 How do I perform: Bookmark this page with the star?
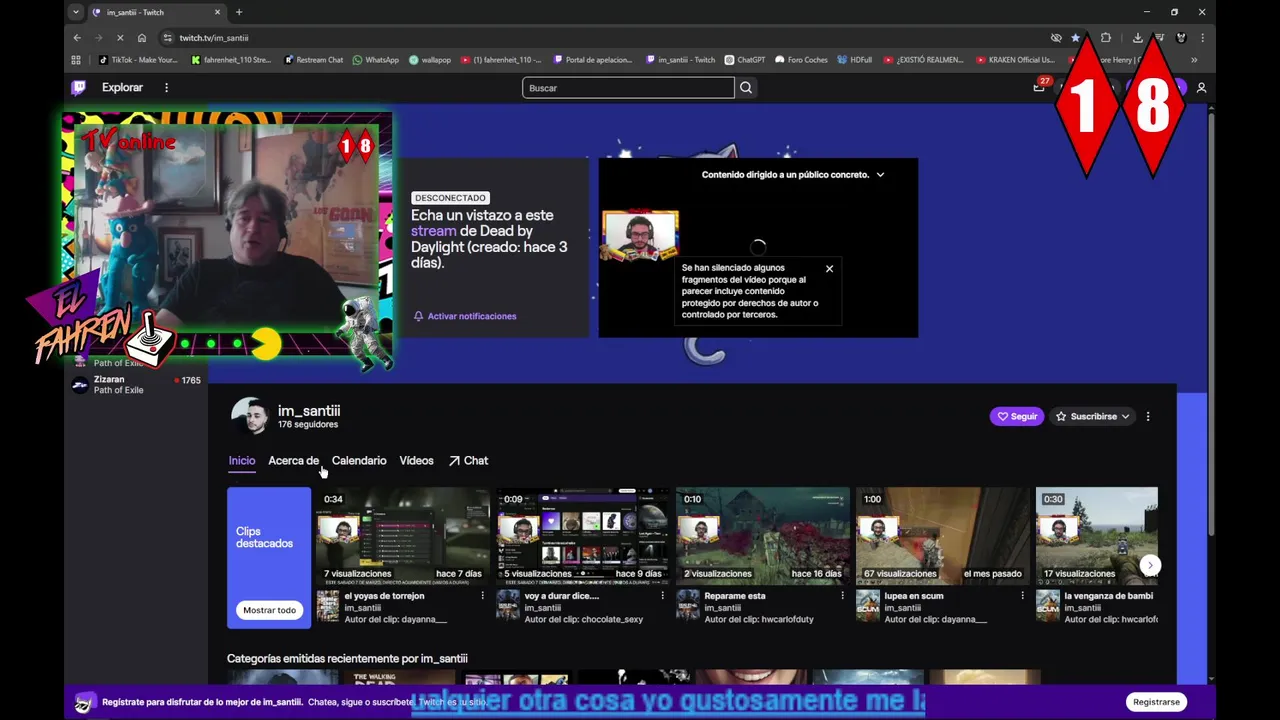tap(1076, 38)
